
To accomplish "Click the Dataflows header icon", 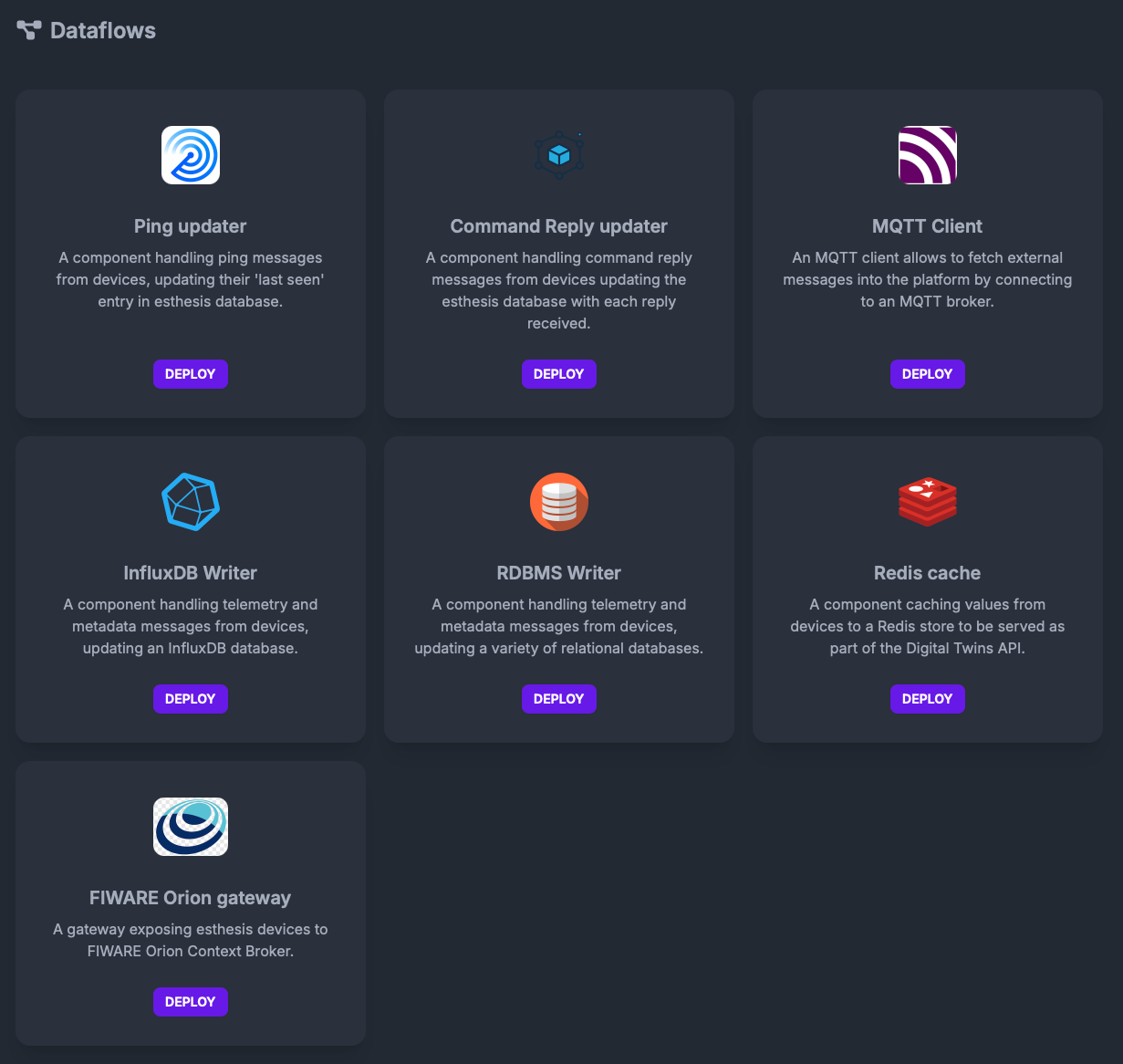I will 29,30.
